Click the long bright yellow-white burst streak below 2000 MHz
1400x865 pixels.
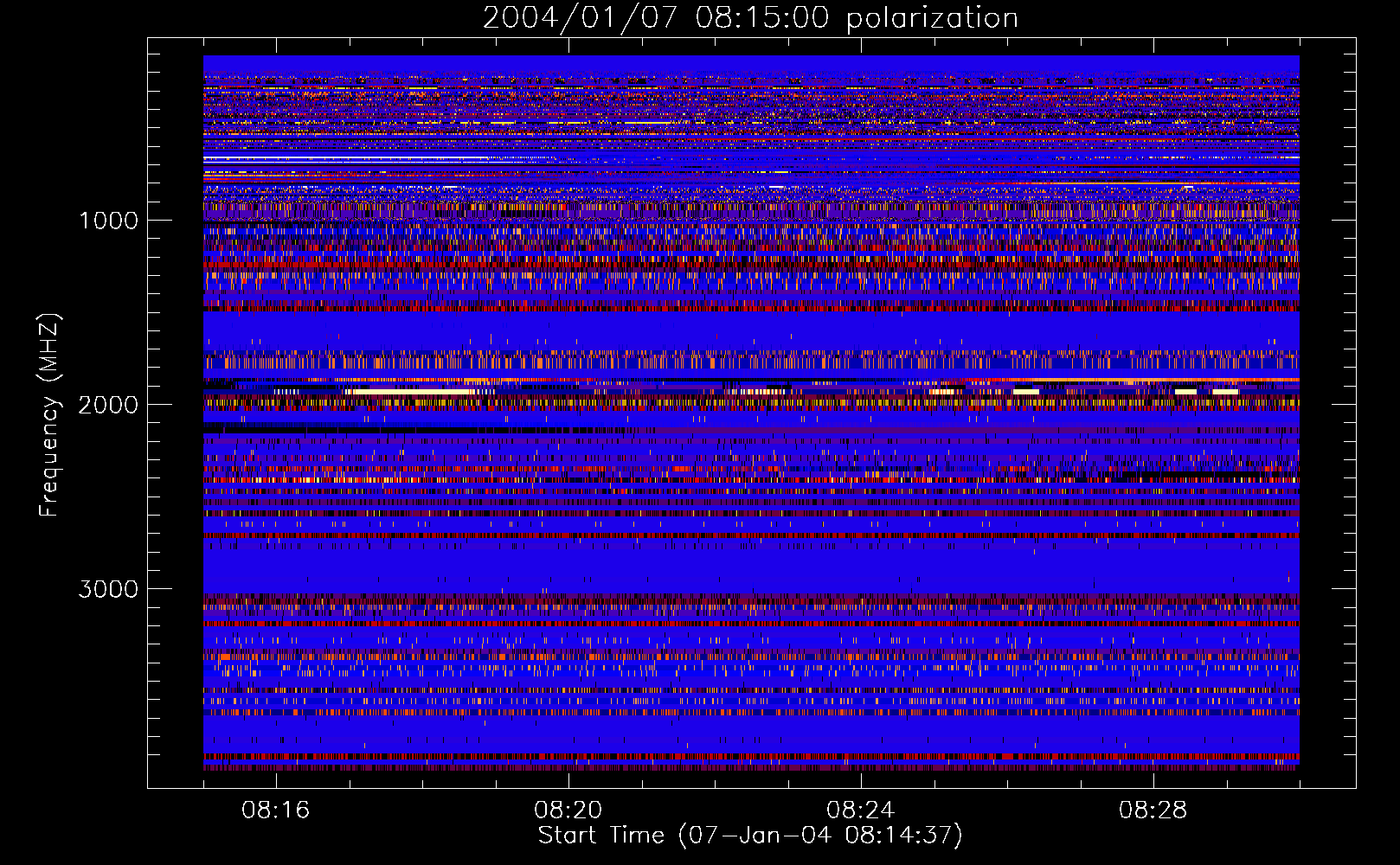(409, 392)
